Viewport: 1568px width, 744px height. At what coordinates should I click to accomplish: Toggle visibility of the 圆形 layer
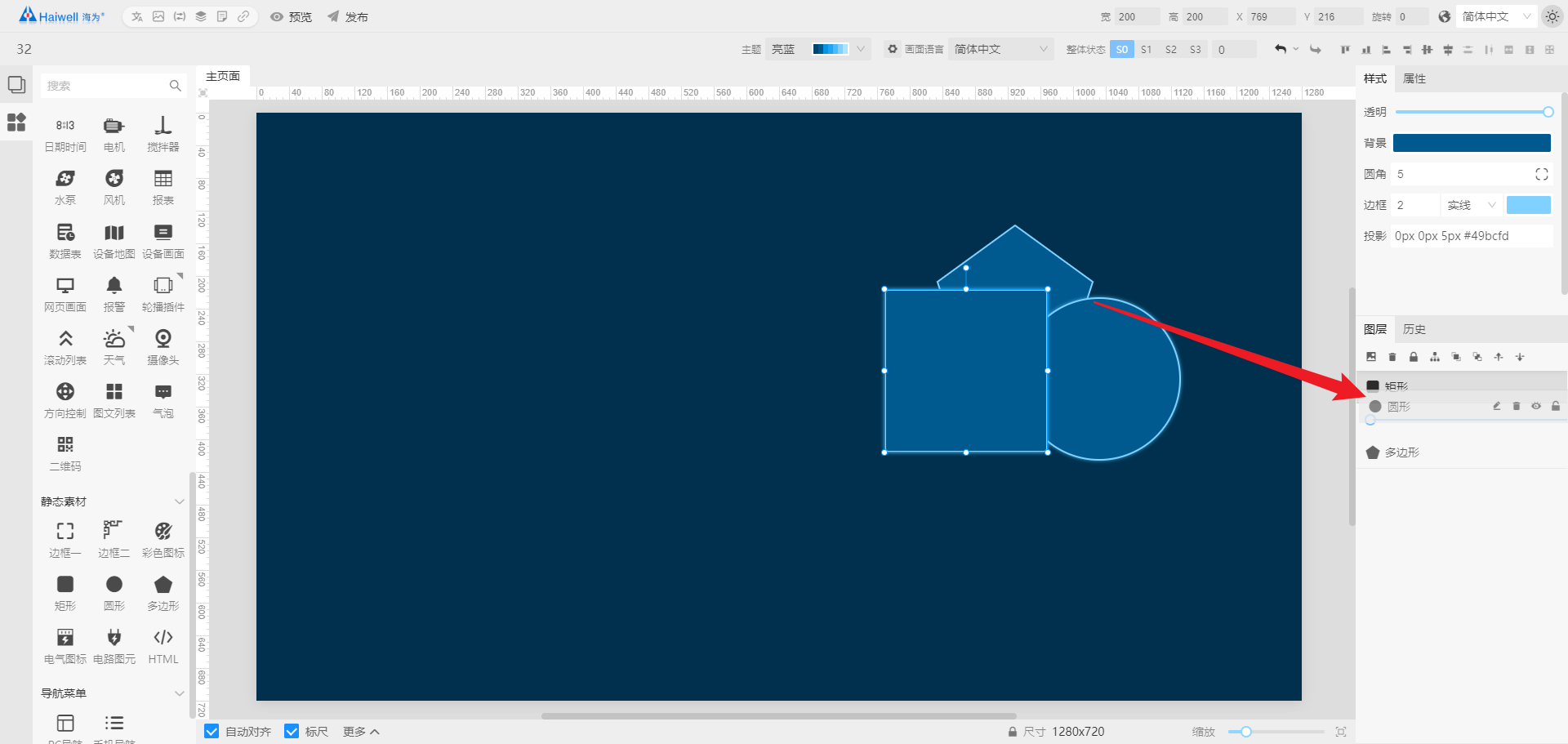(x=1536, y=406)
